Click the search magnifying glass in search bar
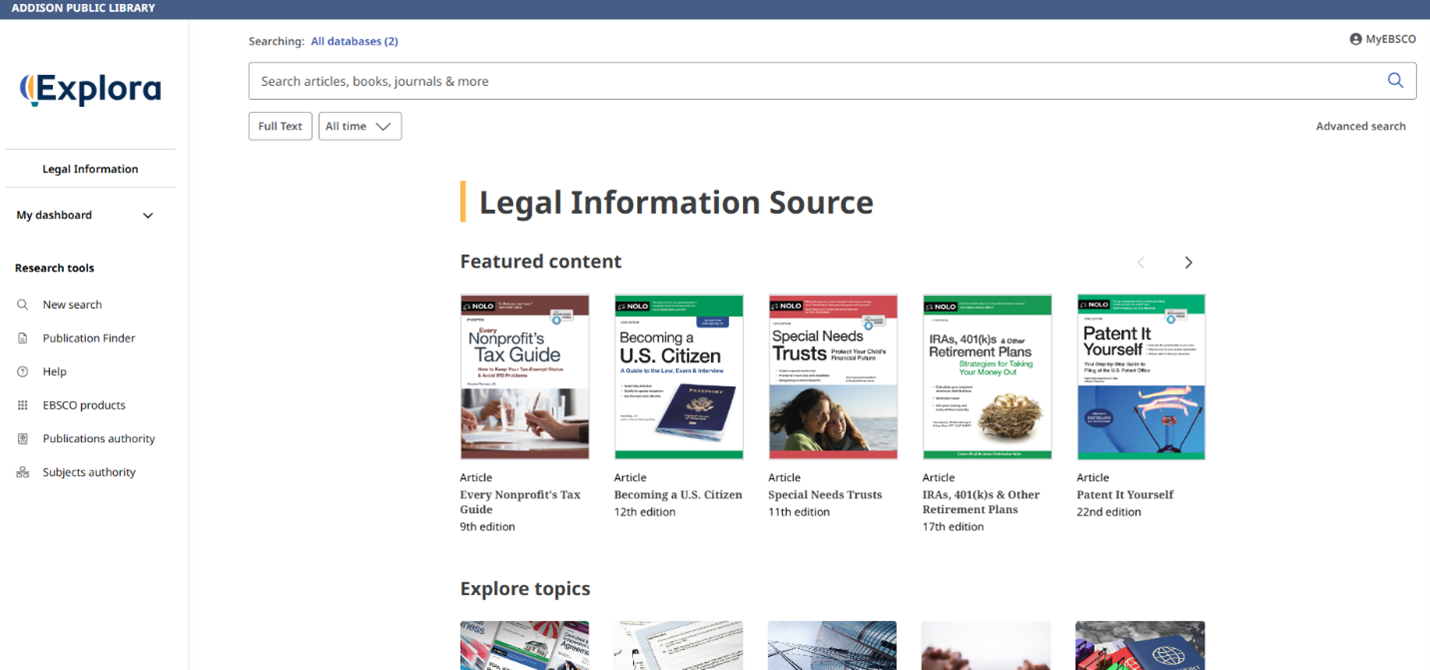The height and width of the screenshot is (670, 1430). click(1395, 80)
